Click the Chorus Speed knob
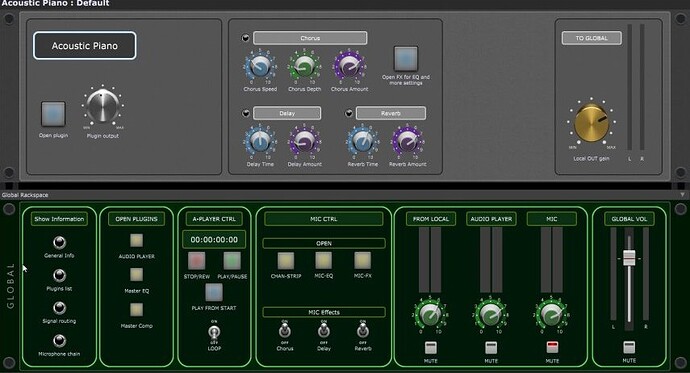Image resolution: width=690 pixels, height=373 pixels. pos(260,67)
